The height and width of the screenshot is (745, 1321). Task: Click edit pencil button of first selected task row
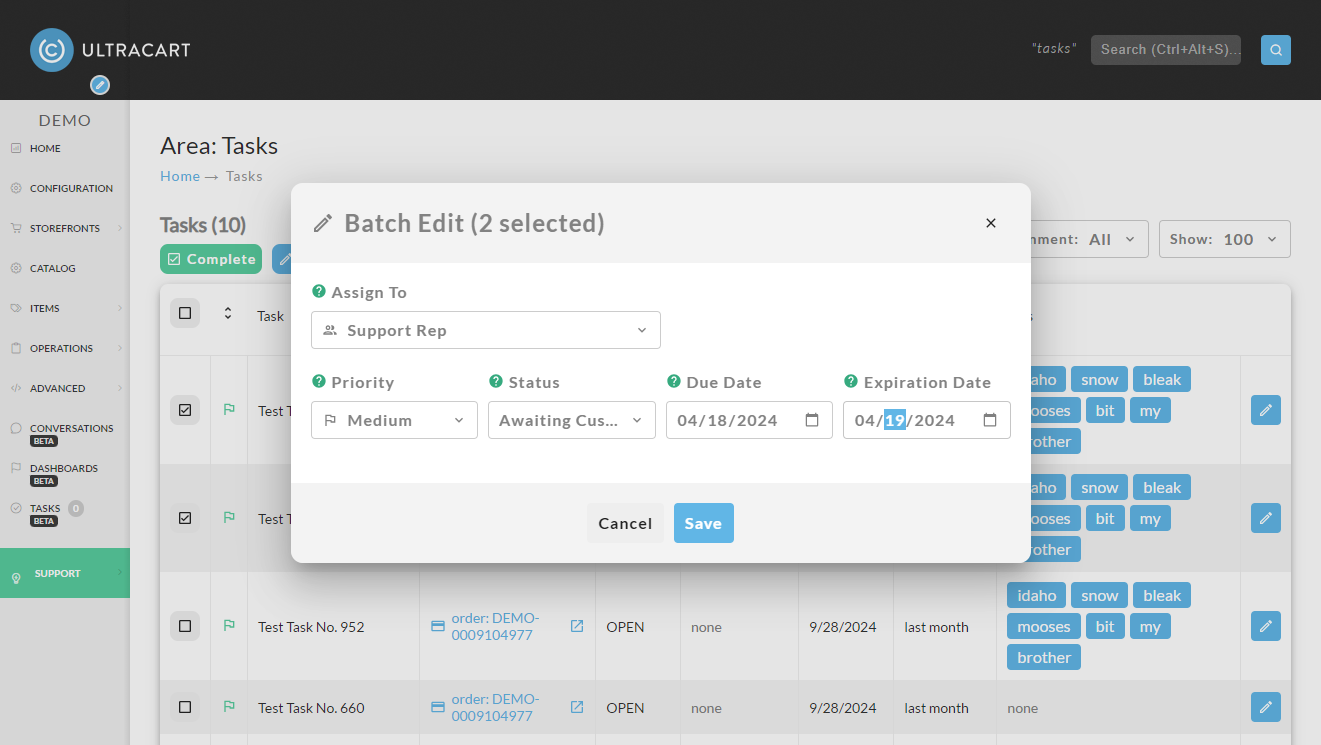1266,410
